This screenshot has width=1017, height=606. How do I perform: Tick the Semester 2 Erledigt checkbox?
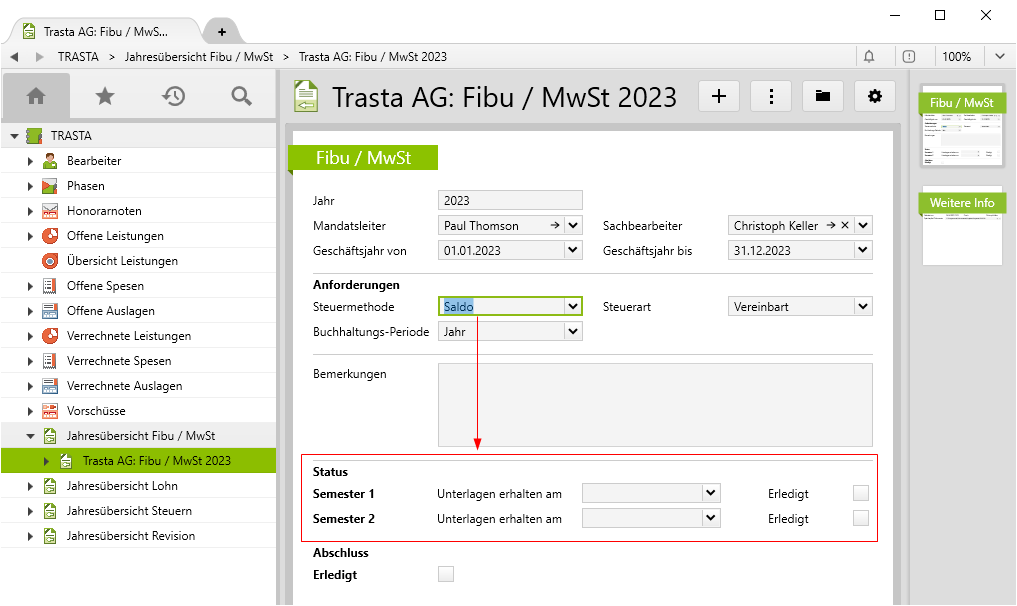click(860, 518)
